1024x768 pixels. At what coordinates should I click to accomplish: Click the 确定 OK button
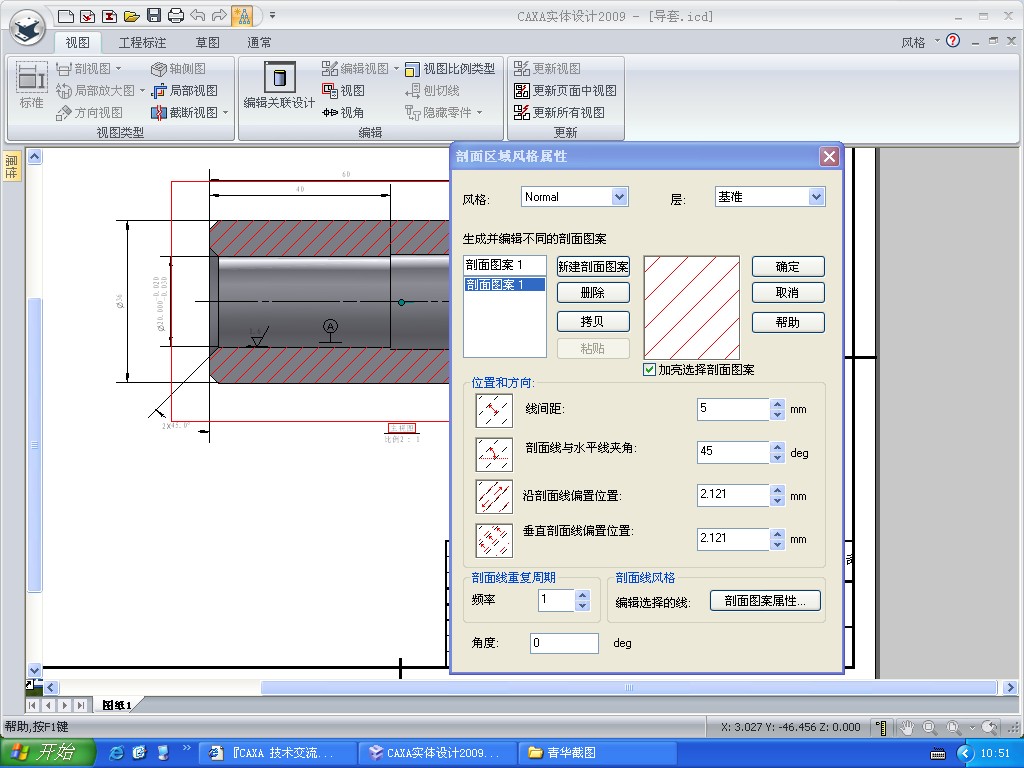[x=788, y=266]
